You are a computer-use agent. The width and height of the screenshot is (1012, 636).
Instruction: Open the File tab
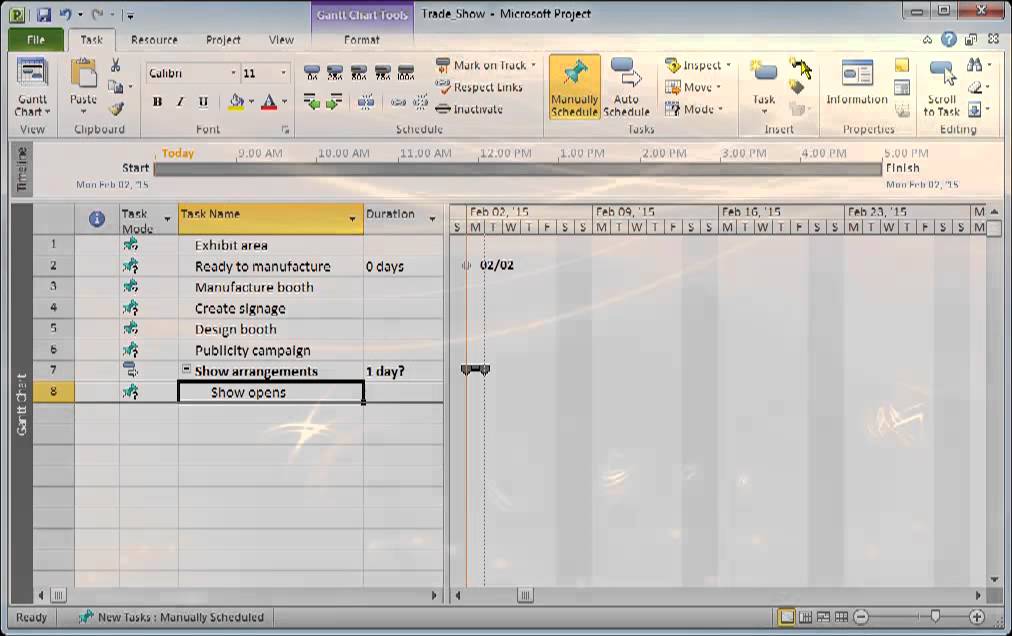click(x=36, y=40)
